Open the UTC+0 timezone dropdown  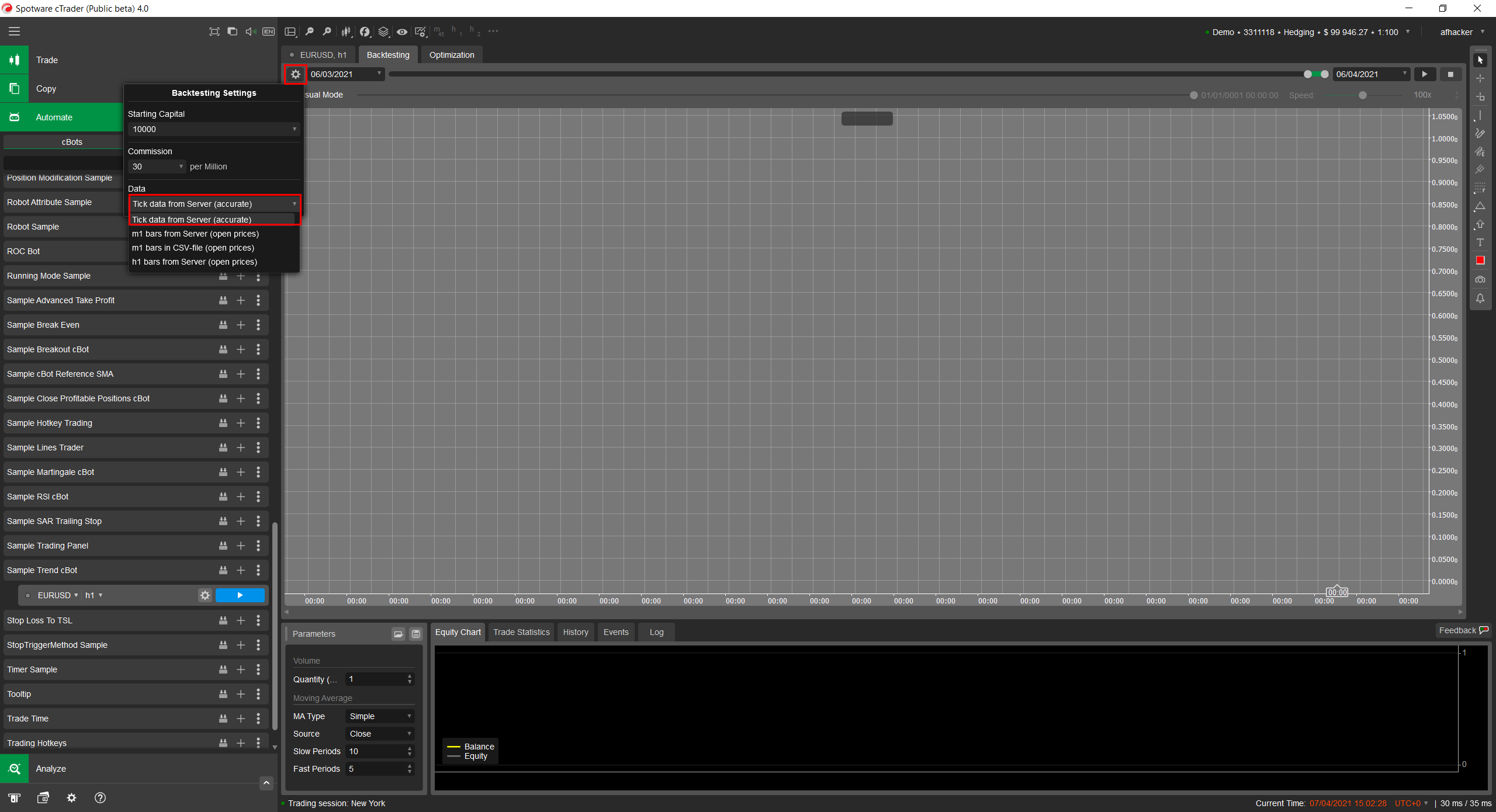1411,803
